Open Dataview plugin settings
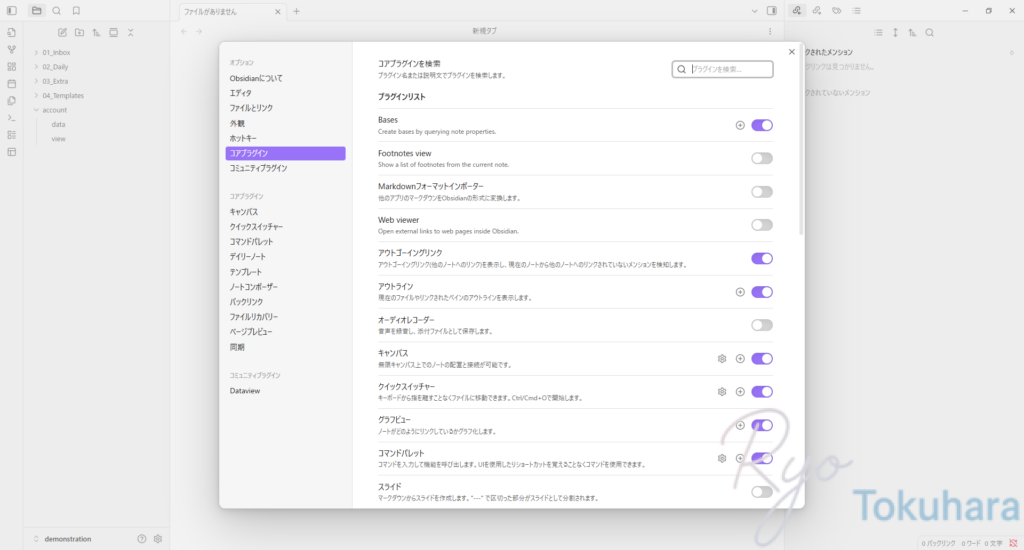 tap(245, 391)
